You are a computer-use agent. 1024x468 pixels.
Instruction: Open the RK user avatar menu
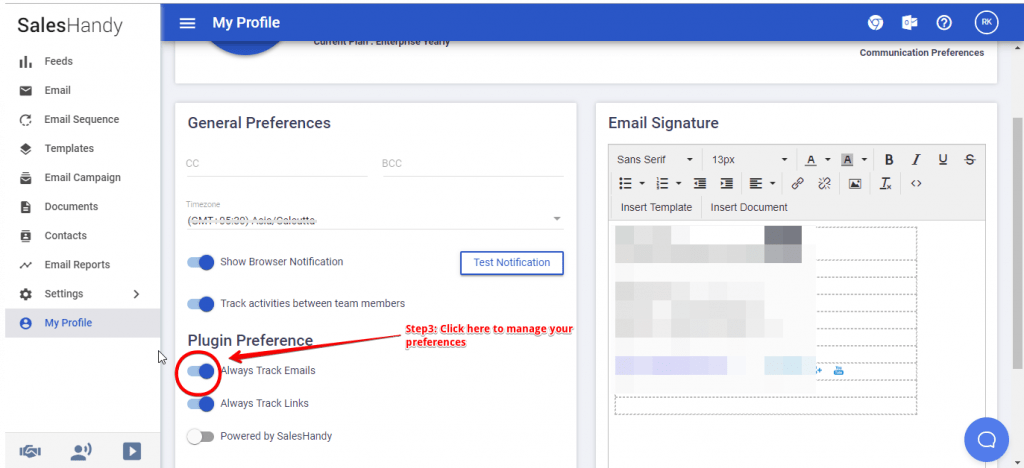[x=986, y=22]
